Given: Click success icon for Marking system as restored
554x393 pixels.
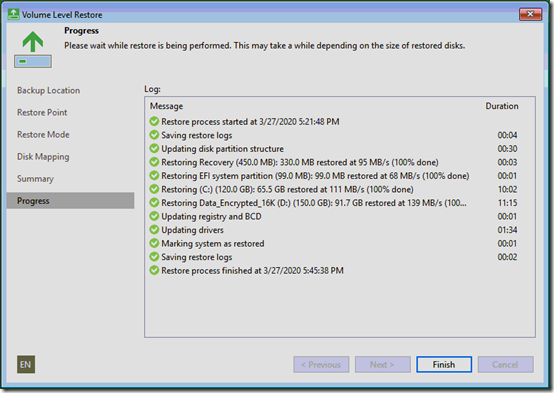Looking at the screenshot, I should click(x=154, y=243).
